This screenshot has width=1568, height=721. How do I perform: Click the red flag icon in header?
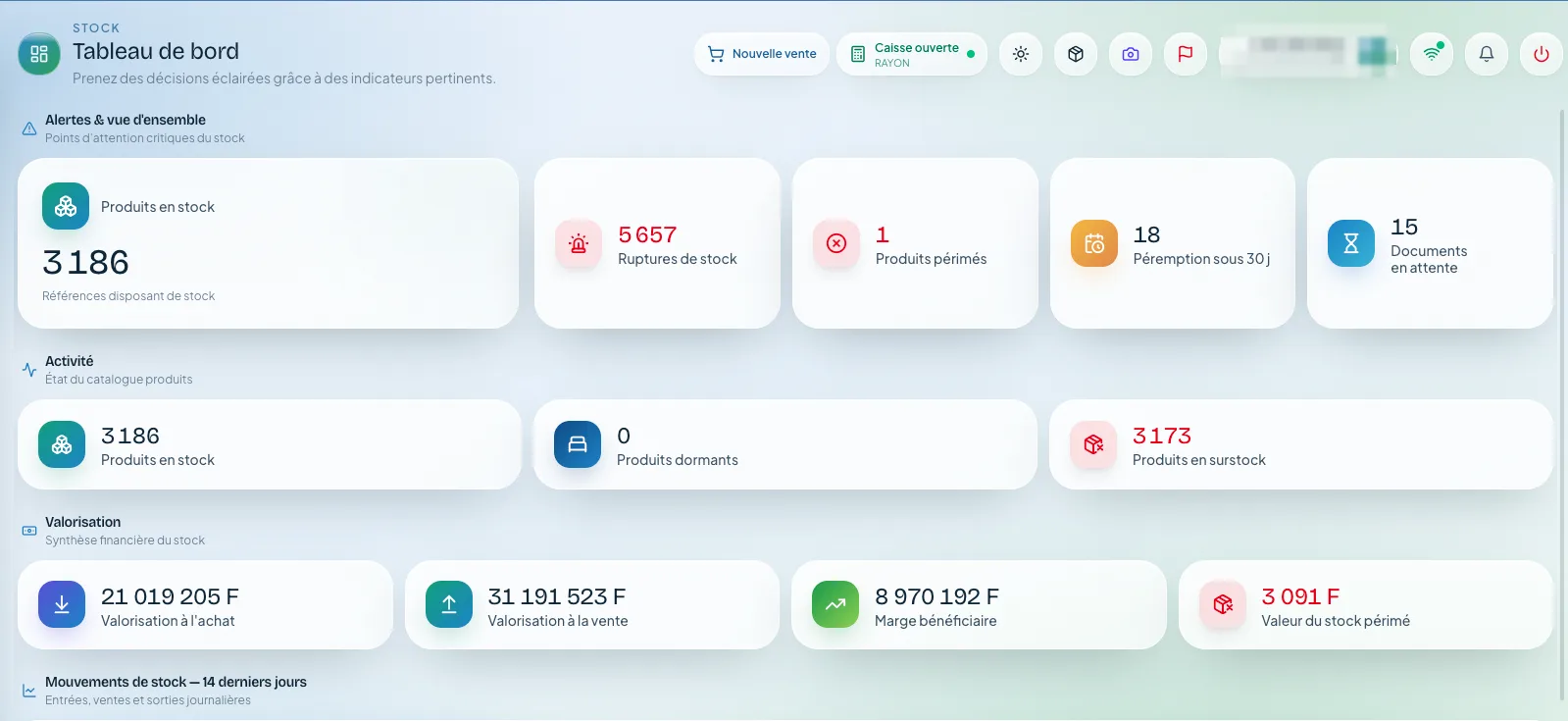pos(1186,54)
